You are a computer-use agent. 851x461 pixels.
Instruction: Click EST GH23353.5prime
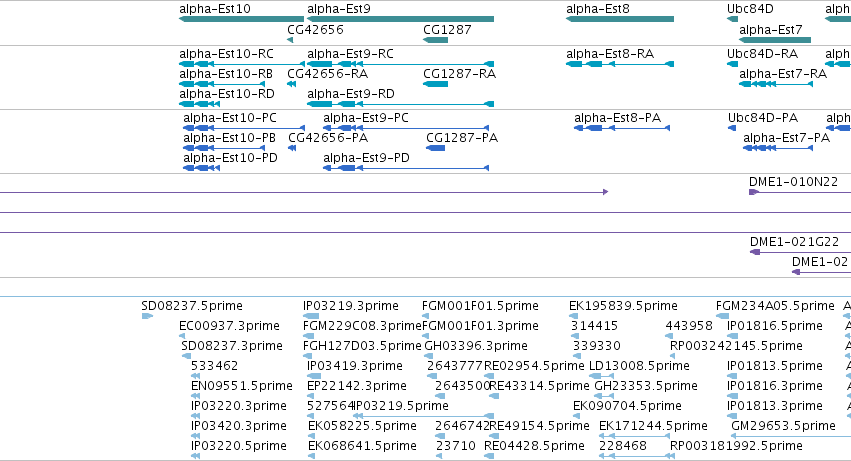click(646, 387)
